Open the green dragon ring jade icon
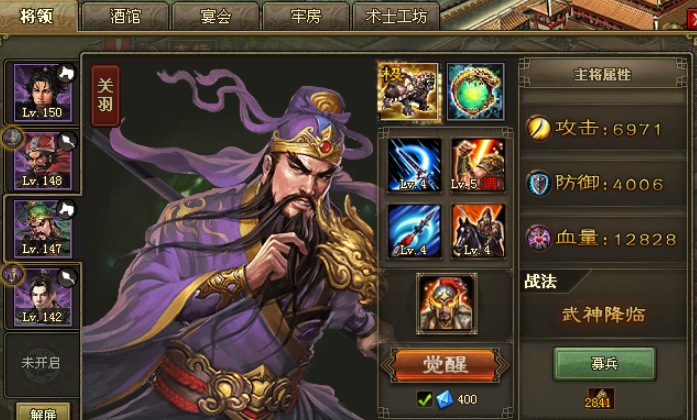 476,92
